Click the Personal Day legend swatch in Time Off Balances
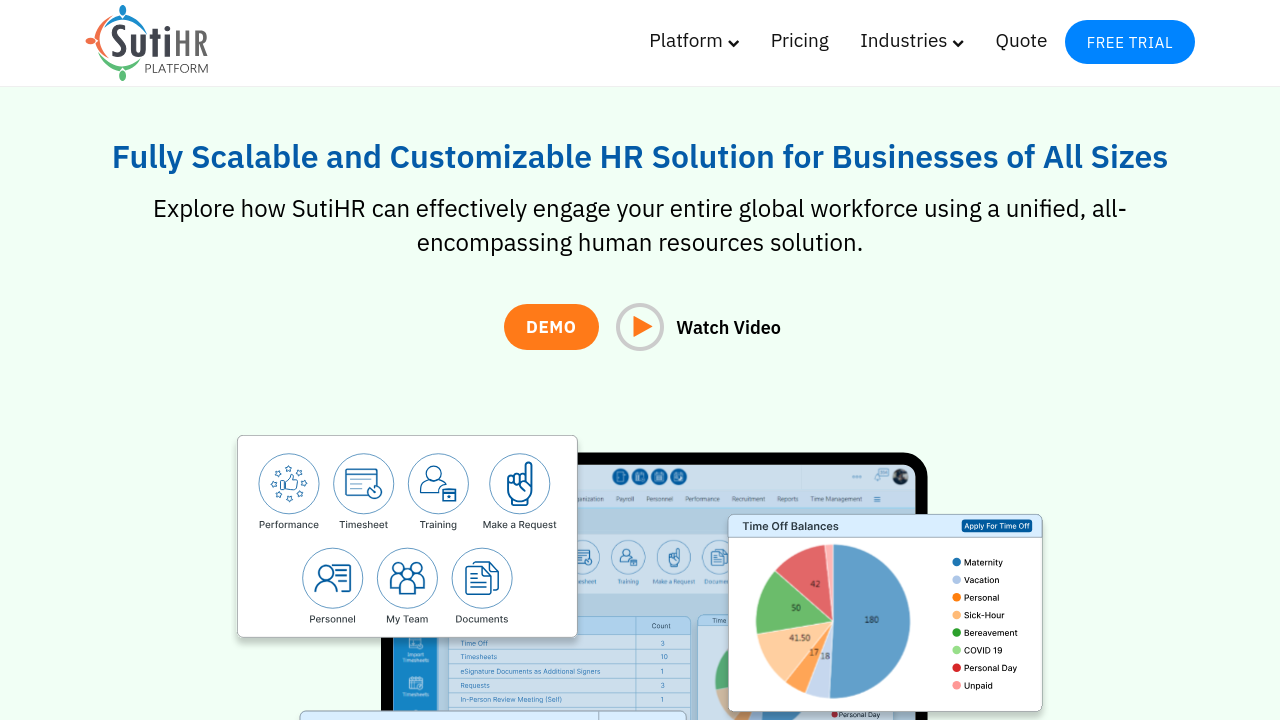Screen dimensions: 1280x720 (x=957, y=668)
